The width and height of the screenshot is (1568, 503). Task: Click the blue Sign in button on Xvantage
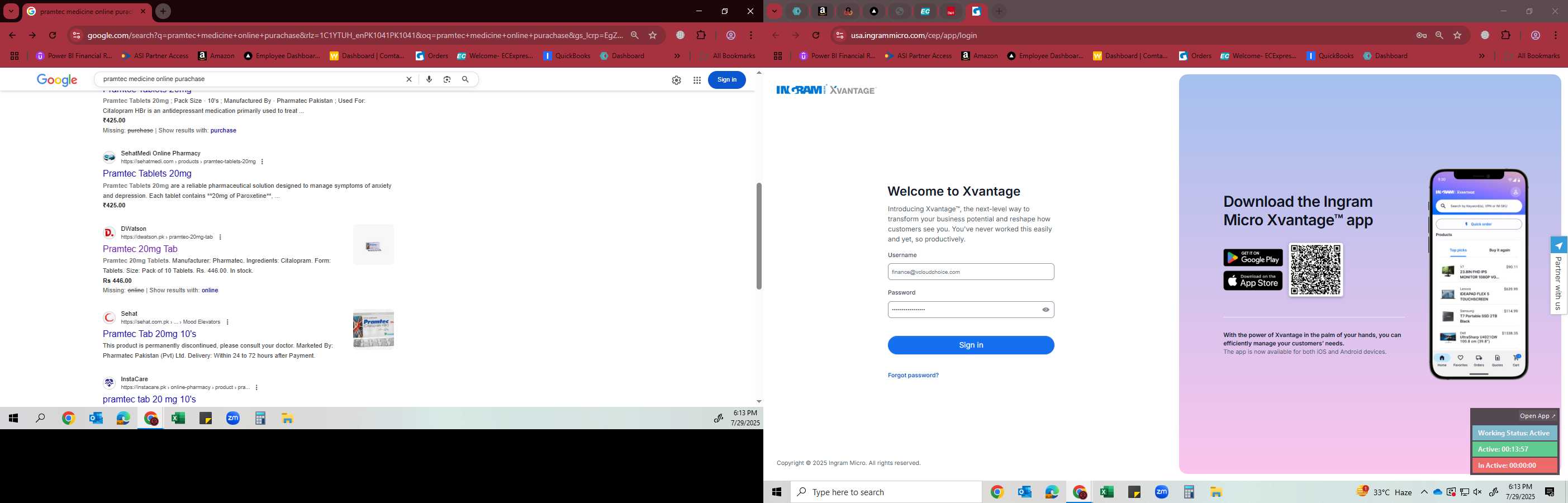(x=971, y=345)
